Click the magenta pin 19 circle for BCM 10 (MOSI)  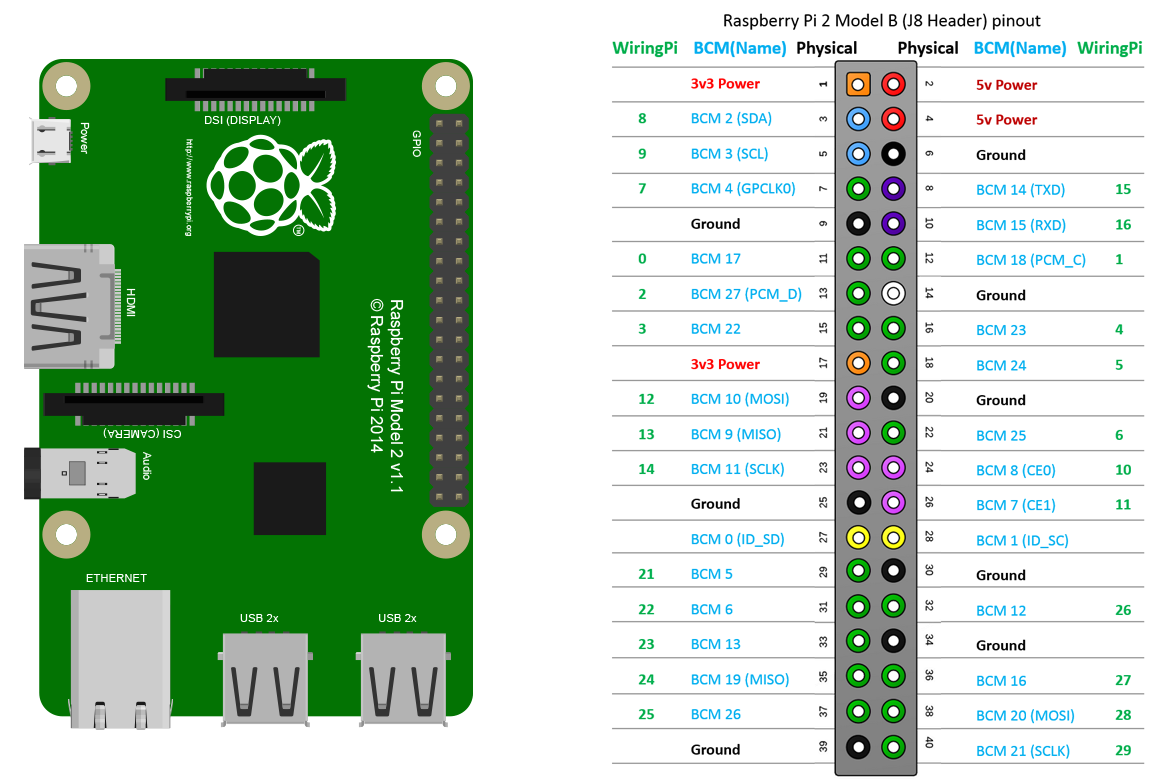pyautogui.click(x=858, y=398)
